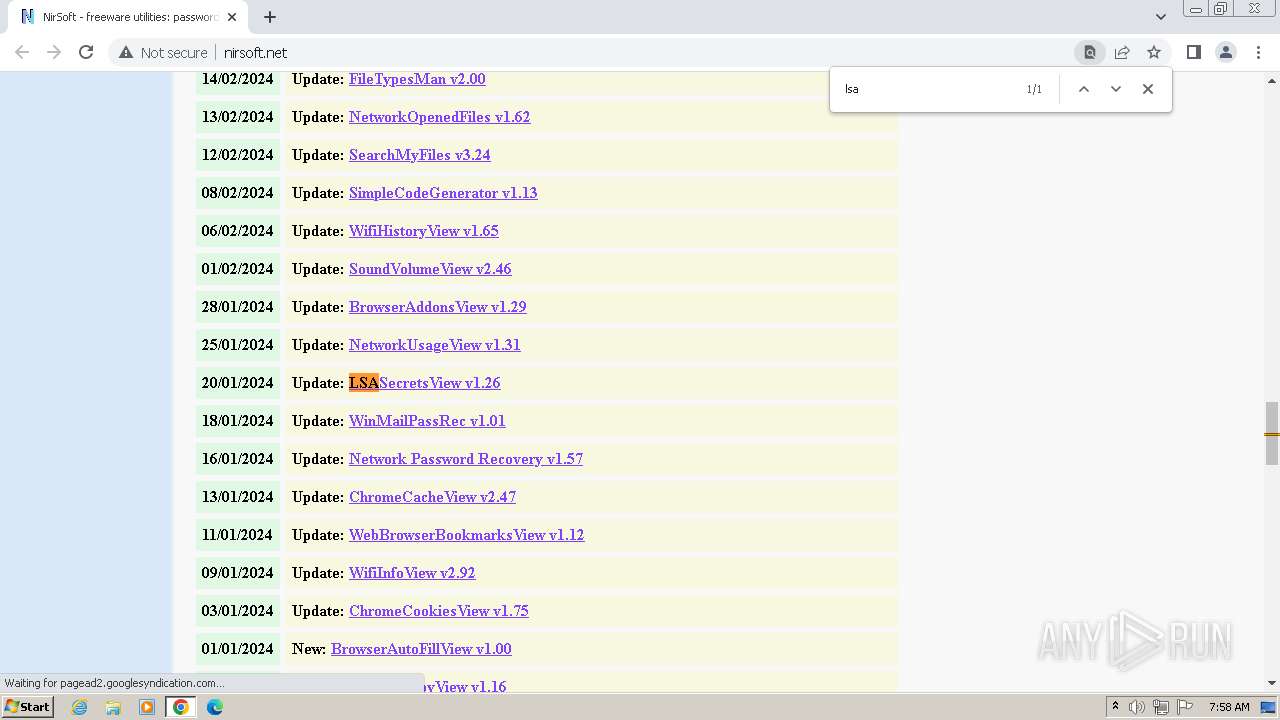The width and height of the screenshot is (1280, 720).
Task: Reload the nirsoft.net page
Action: (x=86, y=52)
